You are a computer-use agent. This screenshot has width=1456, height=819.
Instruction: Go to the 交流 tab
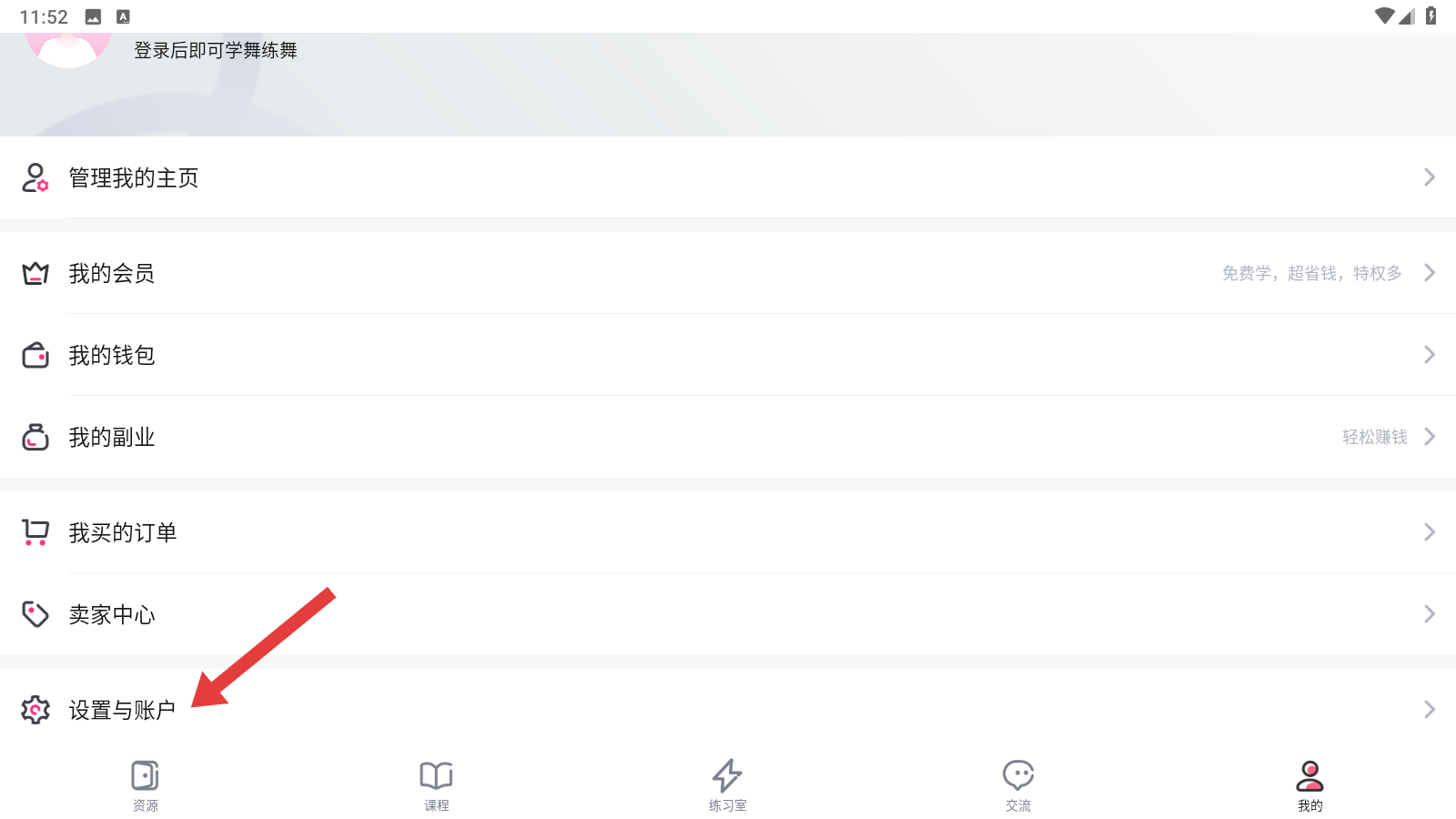point(1018,785)
